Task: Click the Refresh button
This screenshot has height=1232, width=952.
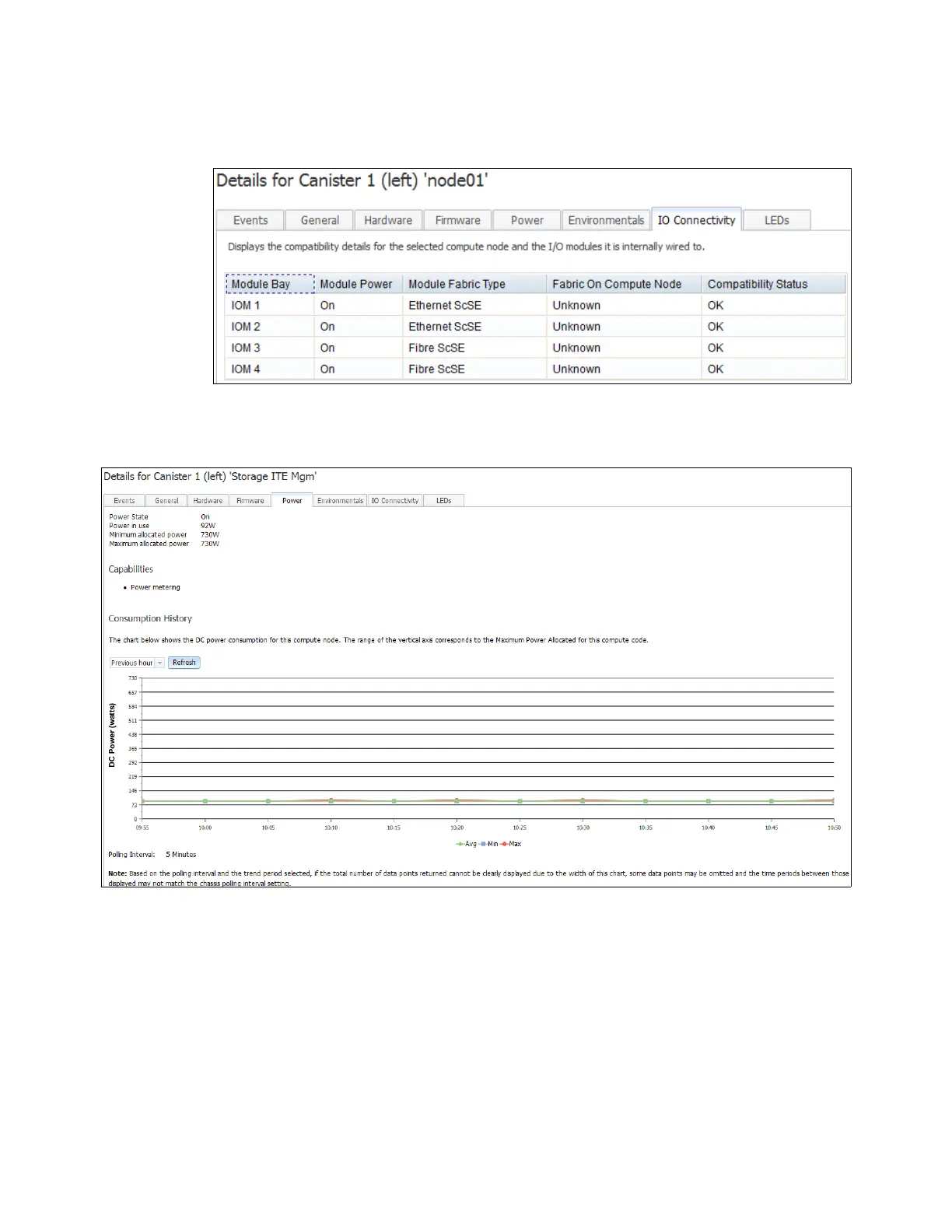Action: [184, 663]
